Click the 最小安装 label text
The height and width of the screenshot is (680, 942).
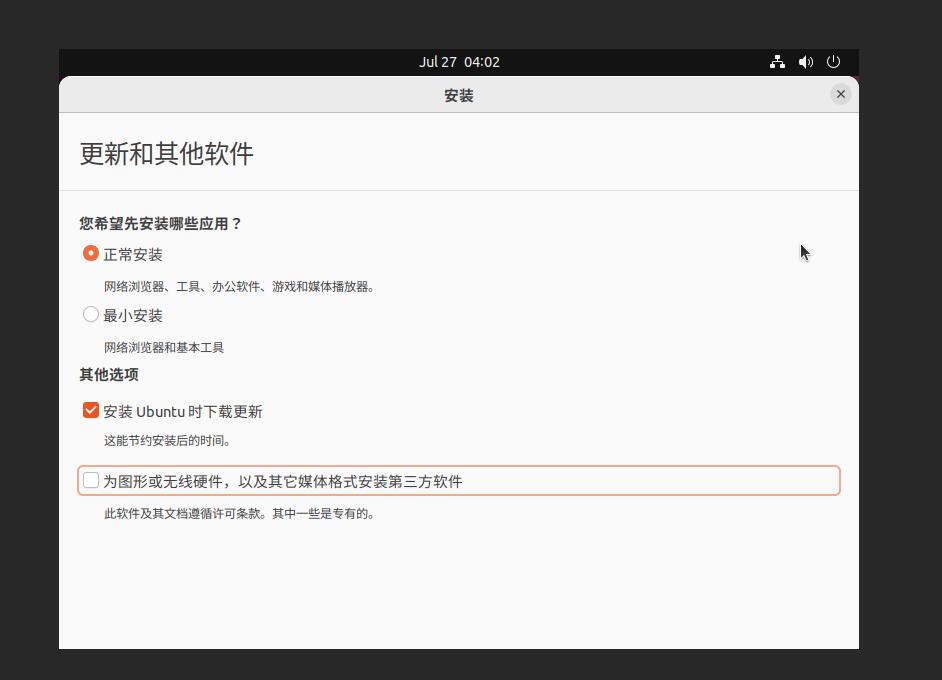[x=133, y=315]
